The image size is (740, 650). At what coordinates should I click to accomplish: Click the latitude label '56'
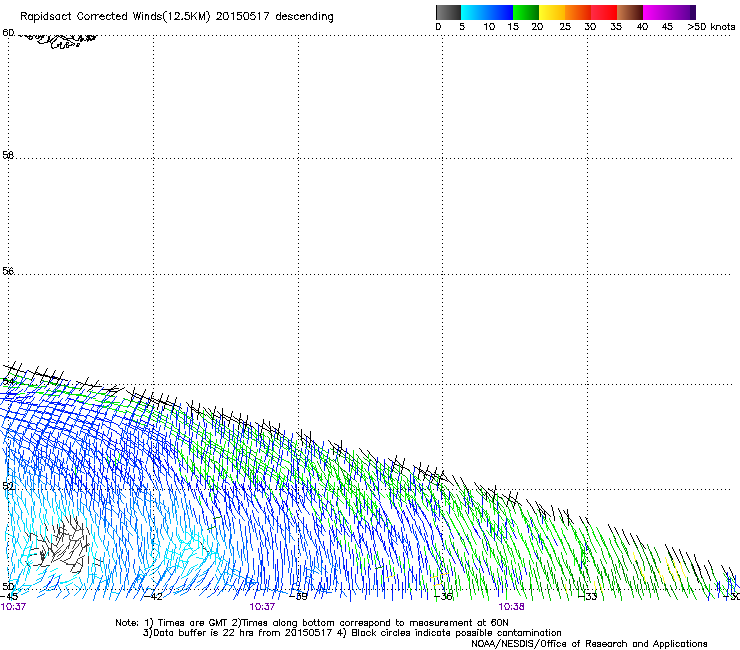pyautogui.click(x=8, y=271)
